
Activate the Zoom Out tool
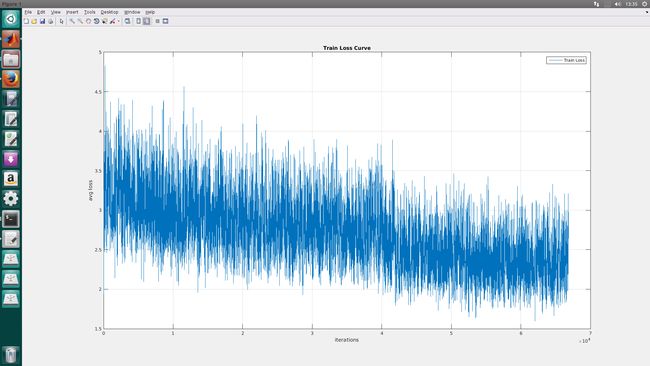click(80, 21)
